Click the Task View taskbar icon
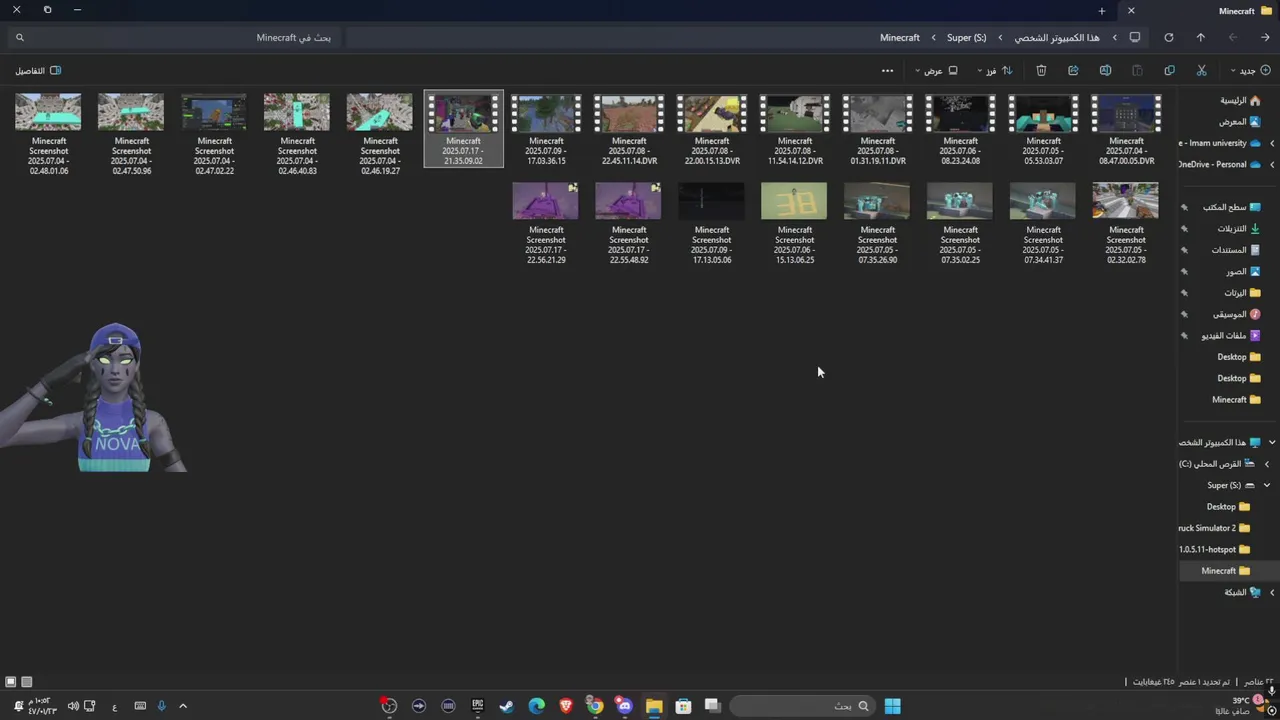Screen dimensions: 1280x720 pos(713,706)
